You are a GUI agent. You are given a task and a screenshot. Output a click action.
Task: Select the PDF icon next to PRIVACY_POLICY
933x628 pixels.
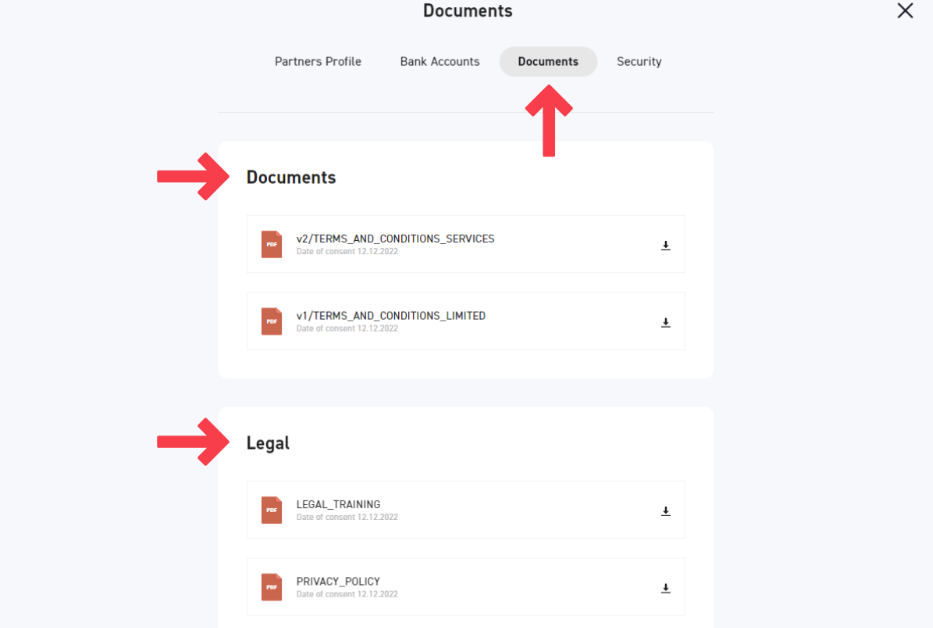pos(271,587)
